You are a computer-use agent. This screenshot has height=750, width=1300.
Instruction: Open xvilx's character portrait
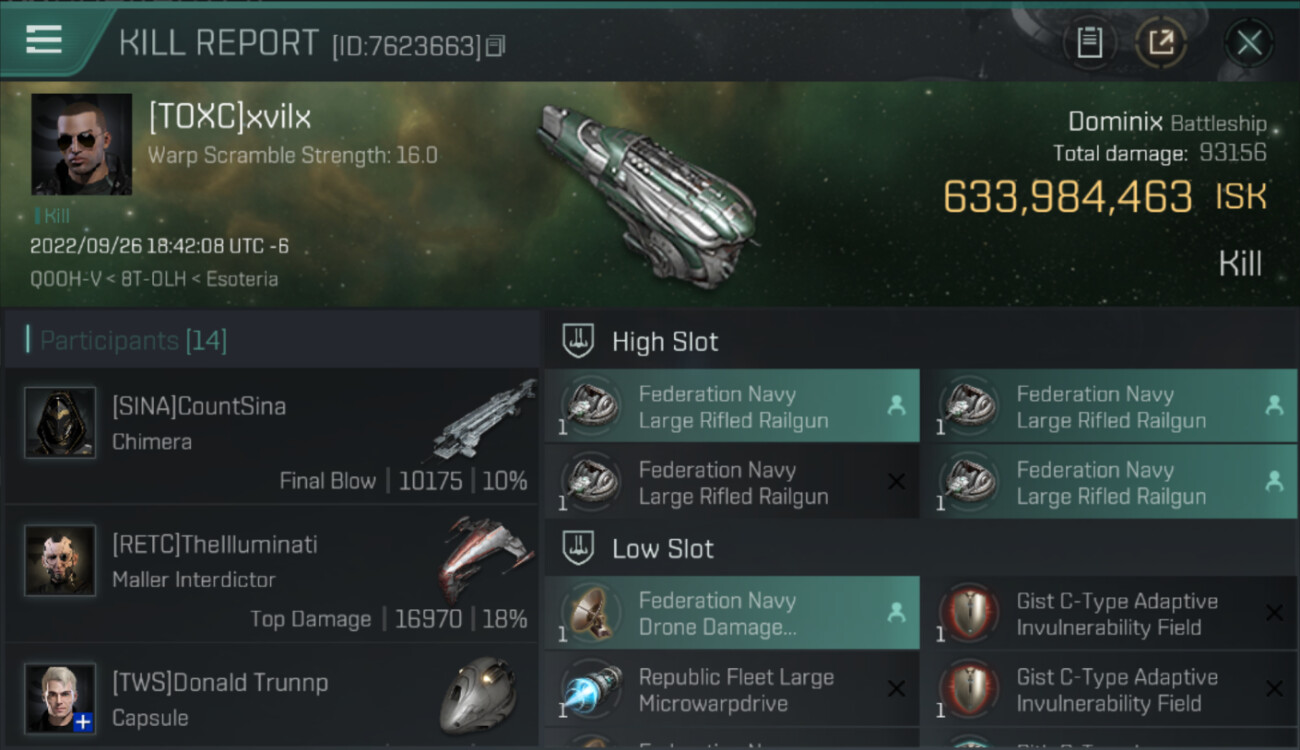click(x=81, y=144)
